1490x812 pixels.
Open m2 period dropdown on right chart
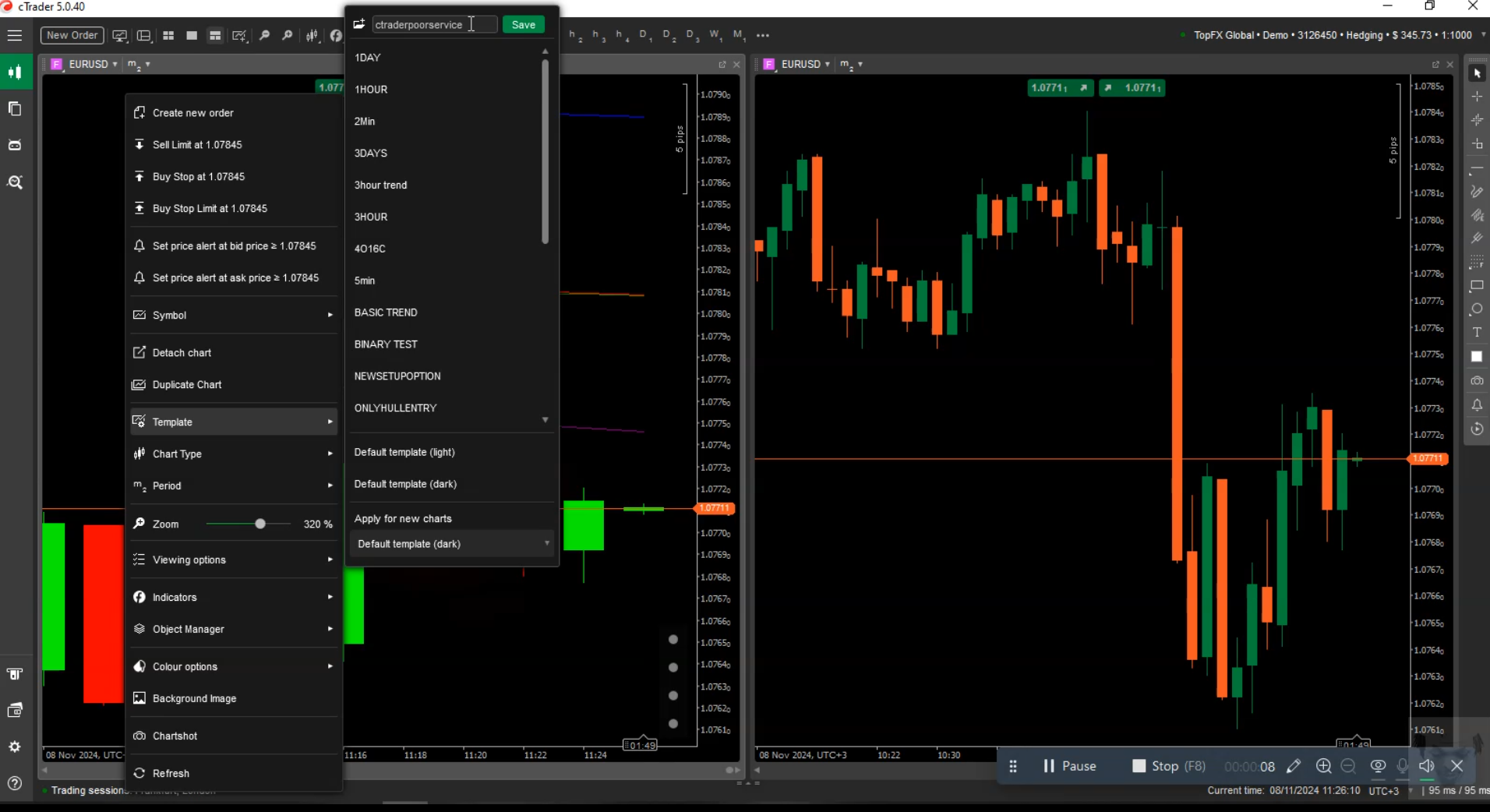click(851, 64)
